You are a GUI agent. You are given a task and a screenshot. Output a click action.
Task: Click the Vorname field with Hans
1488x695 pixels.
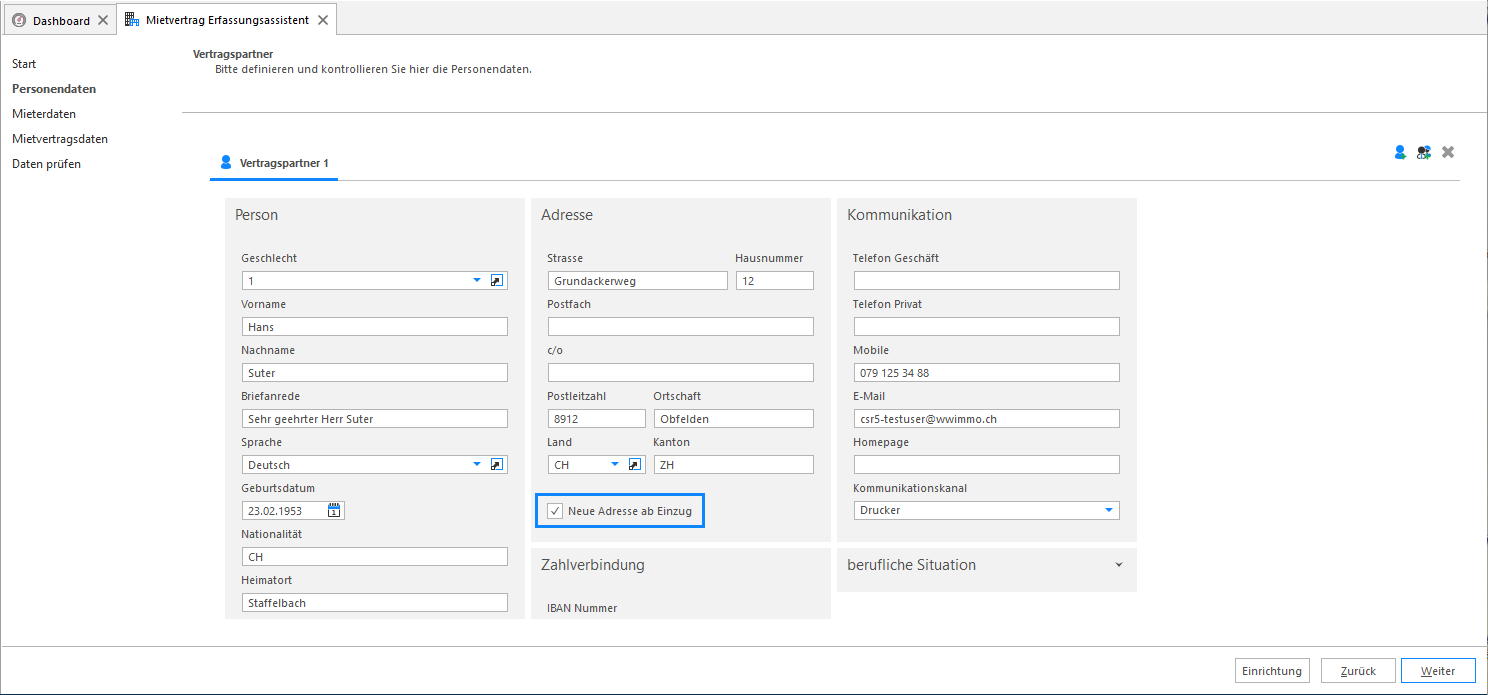(x=375, y=327)
